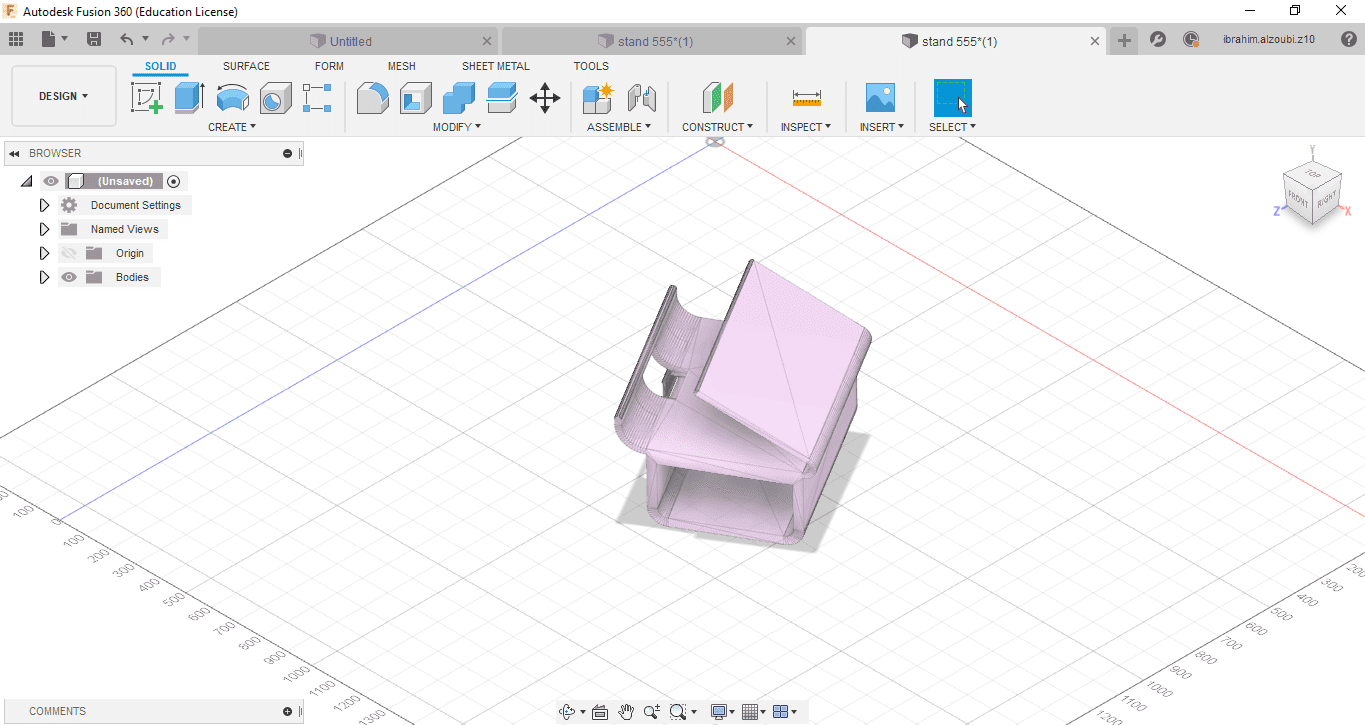Switch to the SHEET METAL tab
Screen dimensions: 1365x725
coord(496,66)
